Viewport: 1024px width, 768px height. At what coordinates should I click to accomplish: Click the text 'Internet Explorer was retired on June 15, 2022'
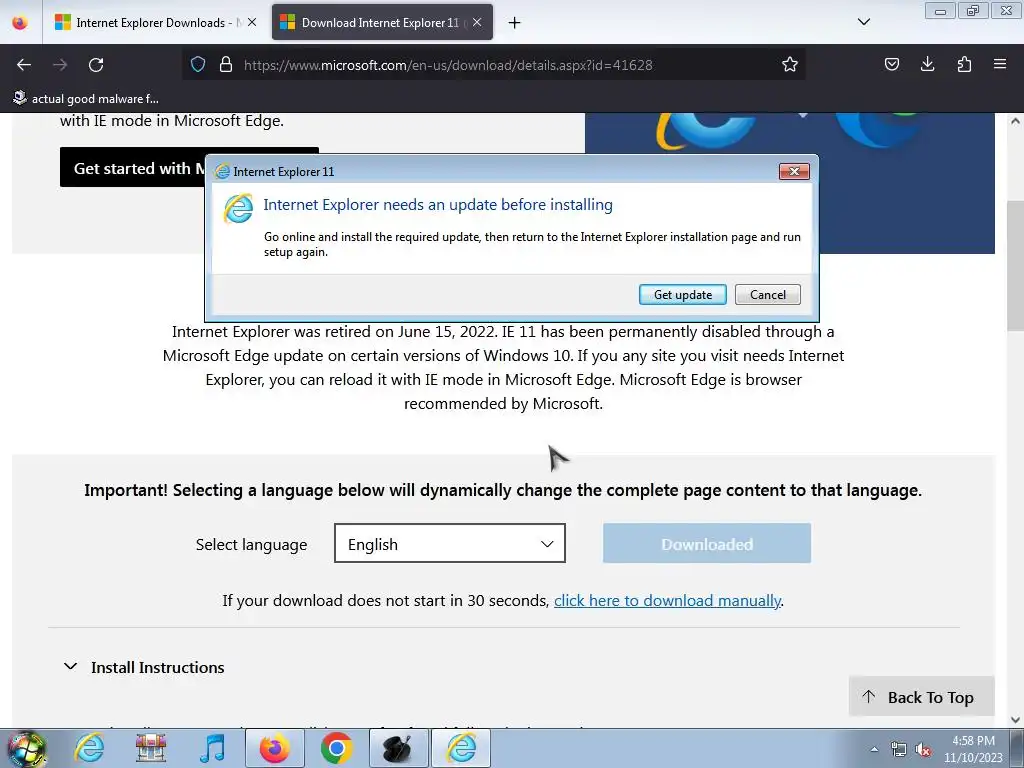coord(334,332)
